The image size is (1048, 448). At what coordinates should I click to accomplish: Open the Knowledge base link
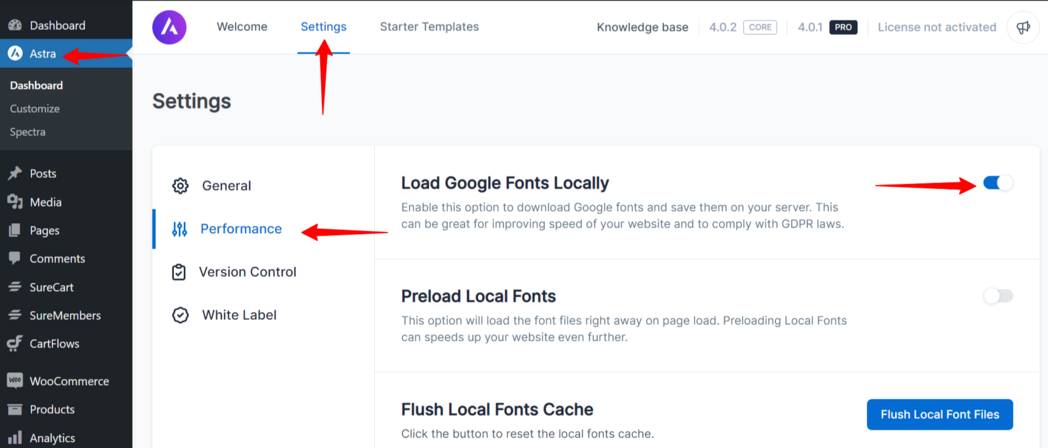[642, 28]
